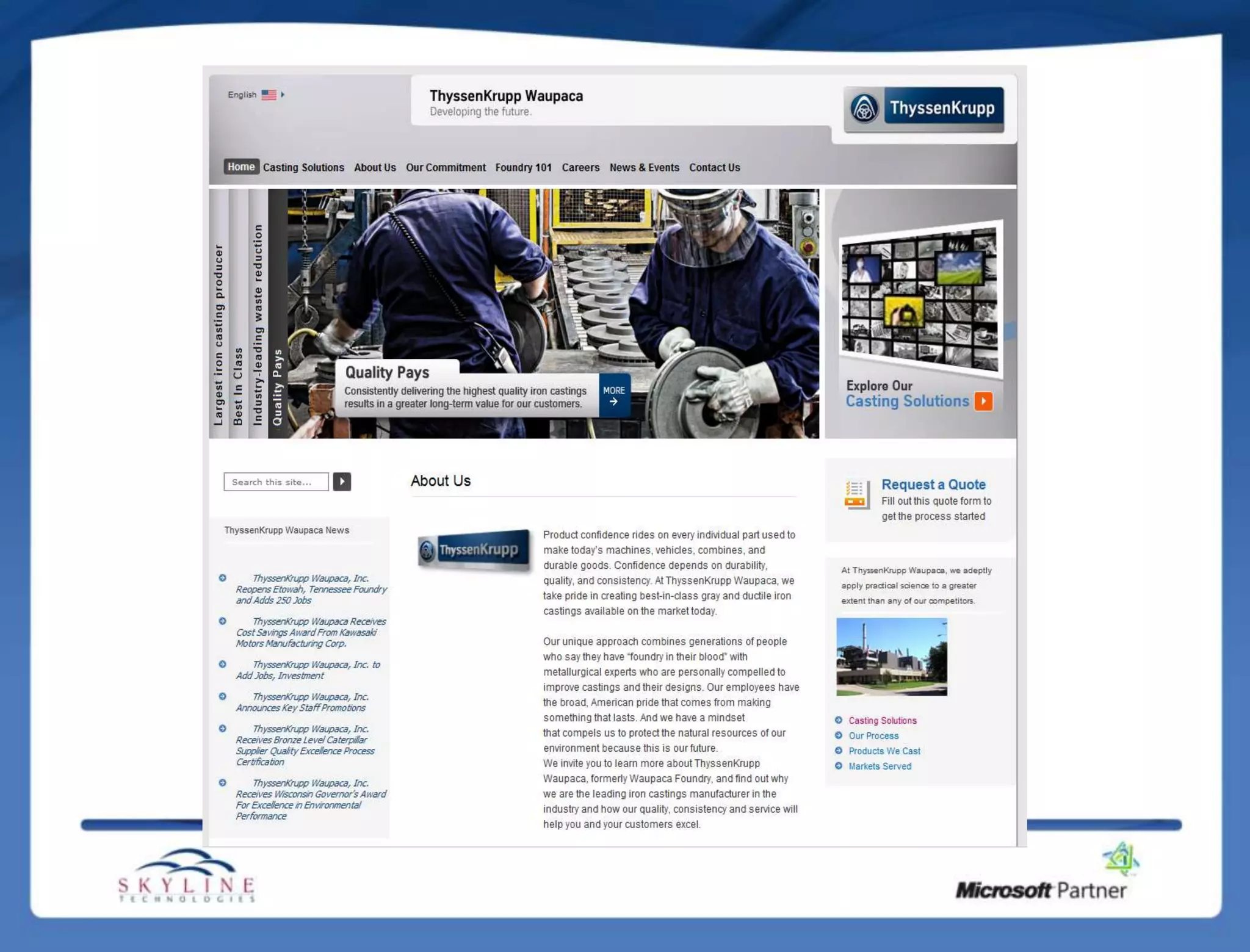1250x952 pixels.
Task: Expand the English language dropdown arrow
Action: point(283,95)
